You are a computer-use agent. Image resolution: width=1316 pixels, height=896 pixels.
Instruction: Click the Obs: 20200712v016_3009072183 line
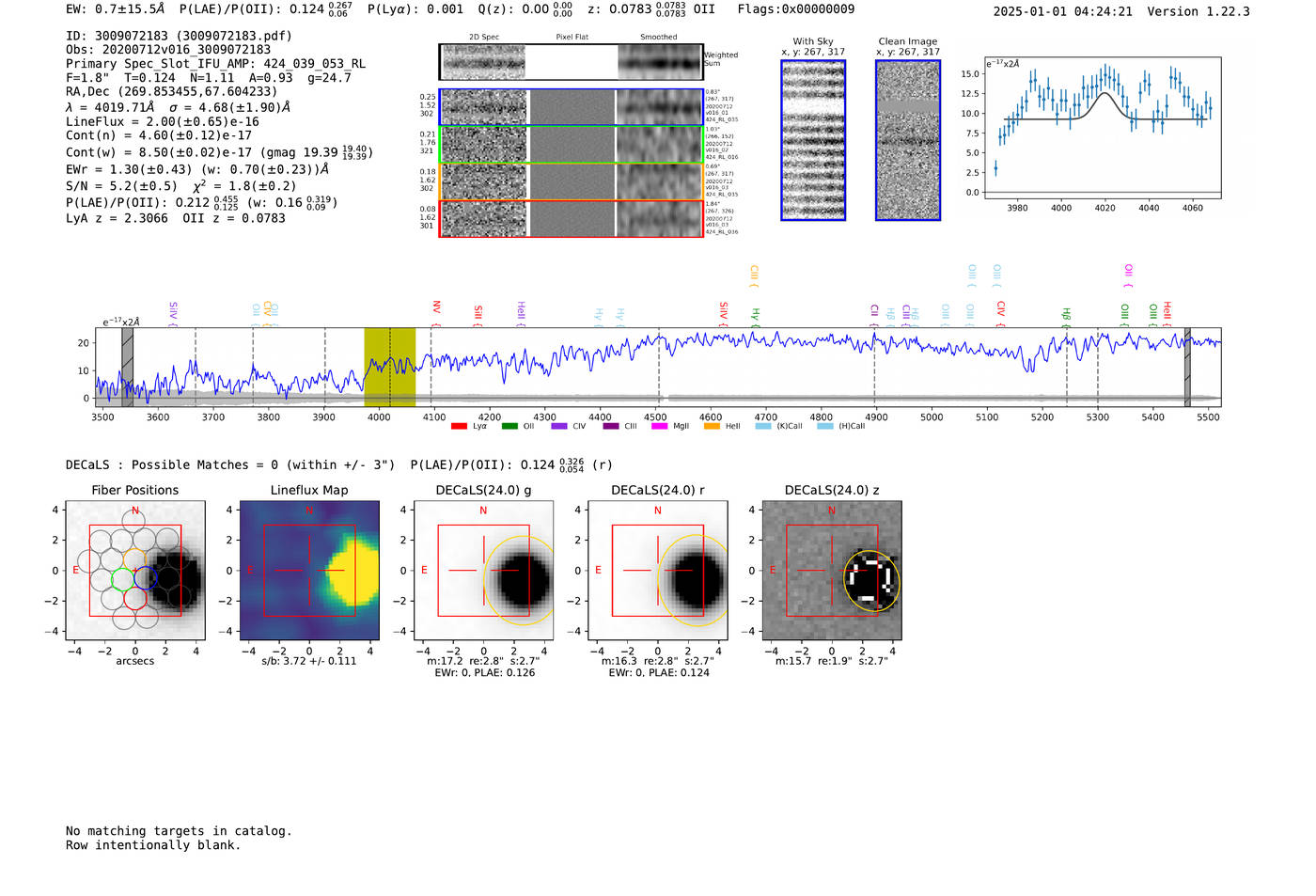pos(168,50)
